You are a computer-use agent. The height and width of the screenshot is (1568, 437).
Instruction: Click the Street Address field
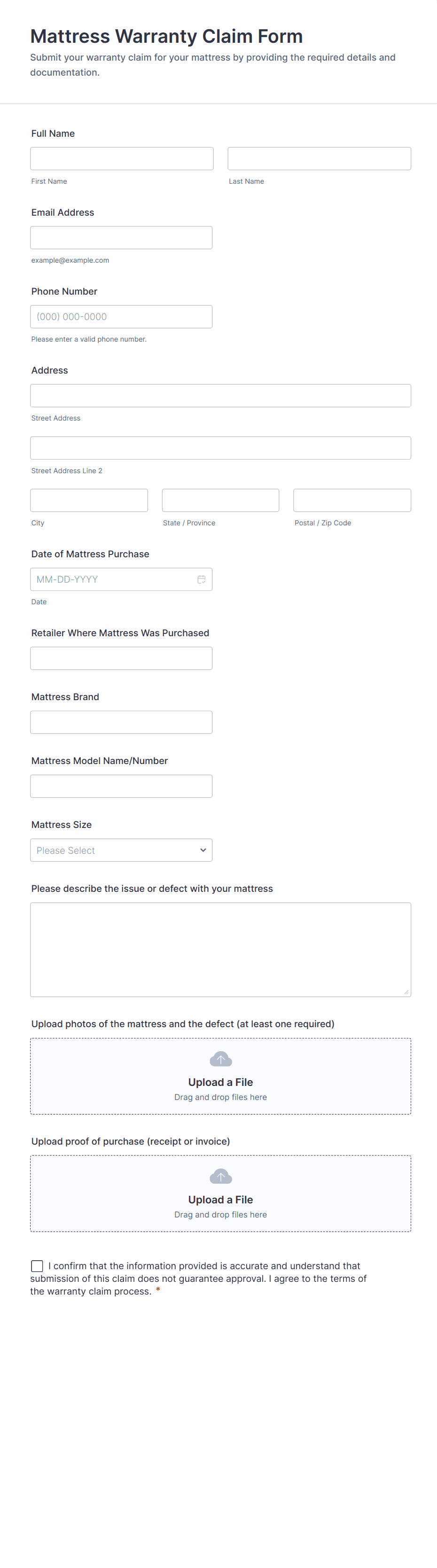coord(220,396)
